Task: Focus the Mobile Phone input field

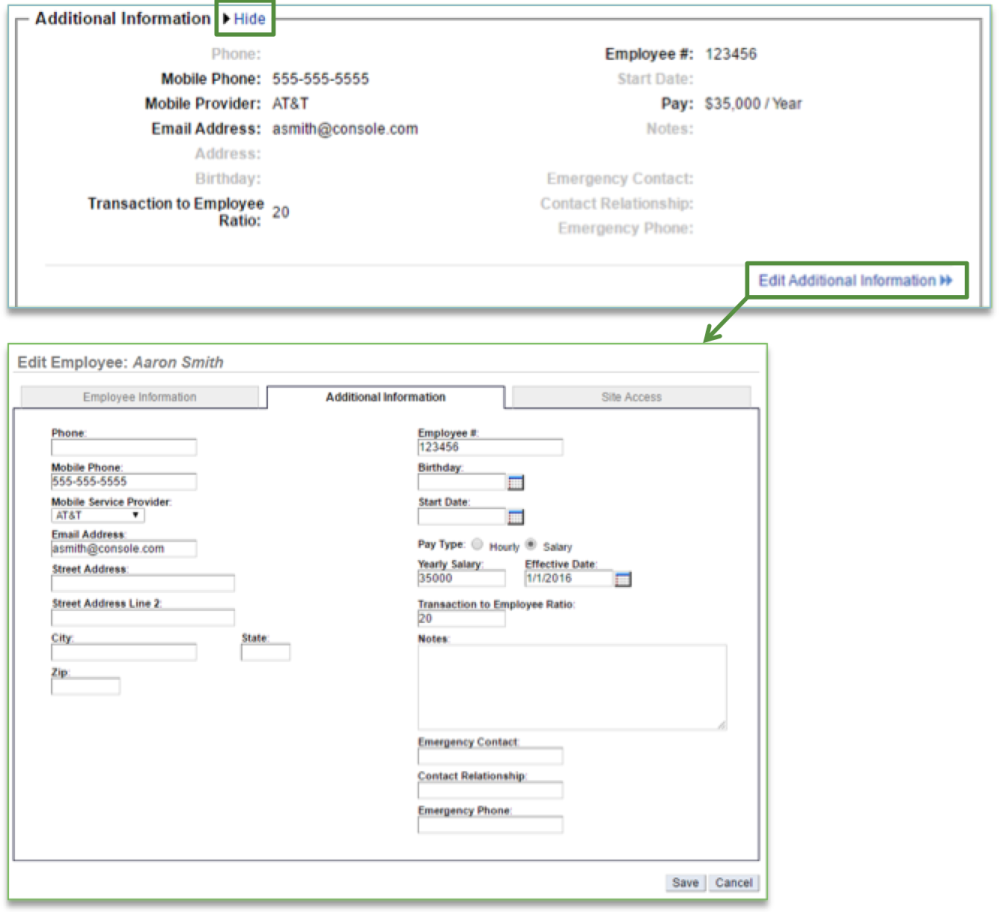Action: (124, 482)
